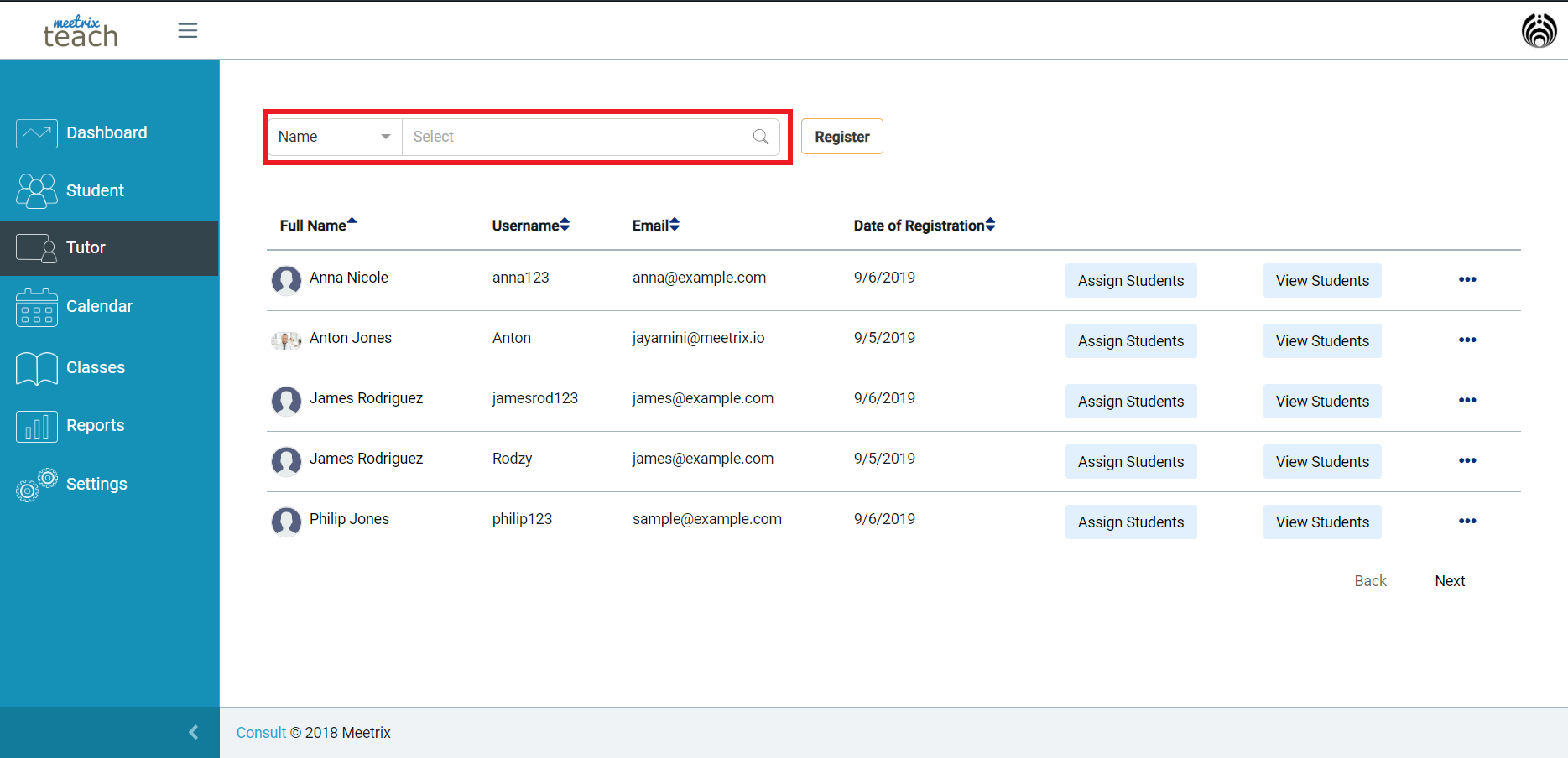
Task: Click the Dashboard chart icon
Action: tap(37, 133)
